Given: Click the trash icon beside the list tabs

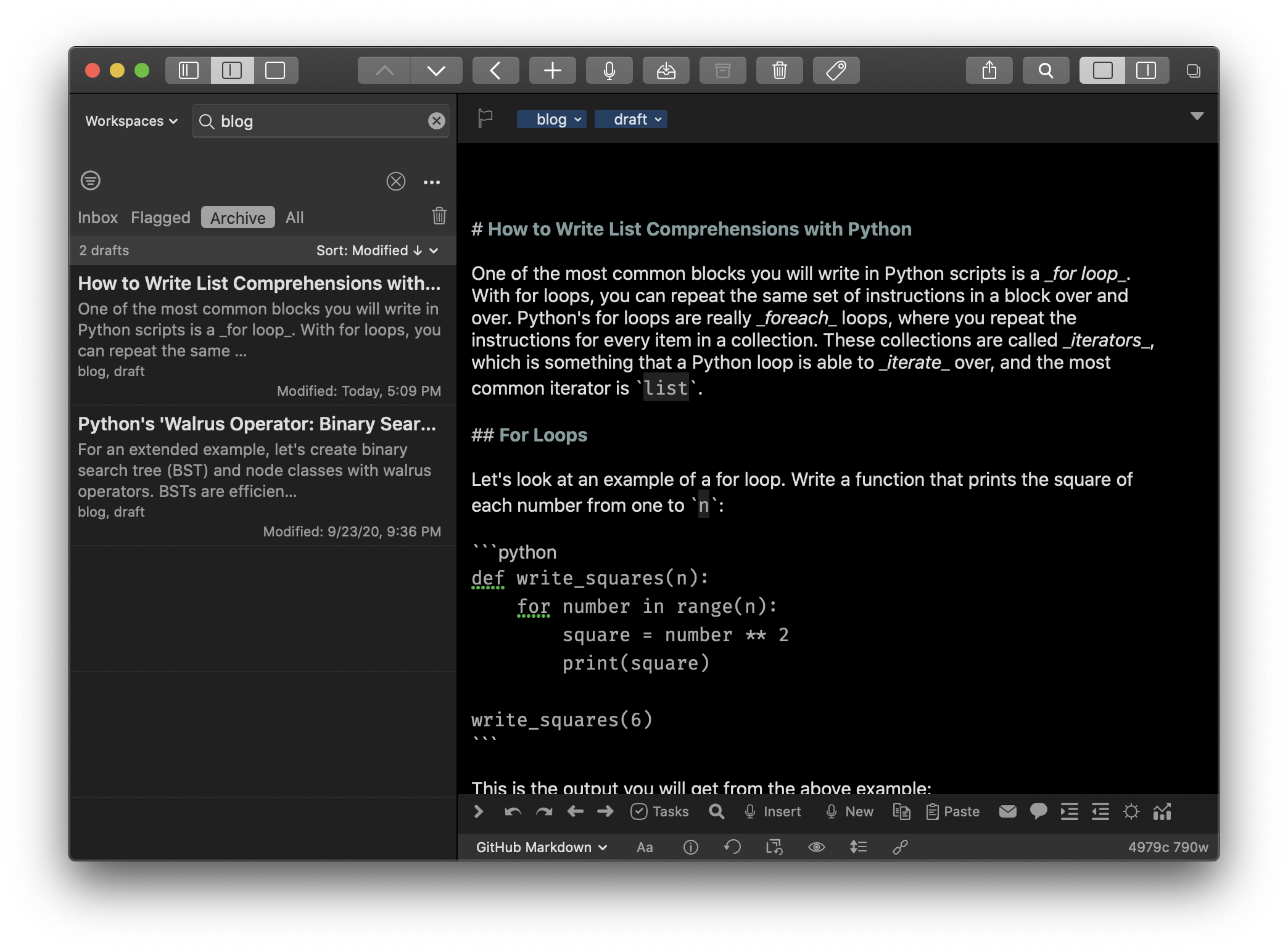Looking at the screenshot, I should tap(439, 216).
